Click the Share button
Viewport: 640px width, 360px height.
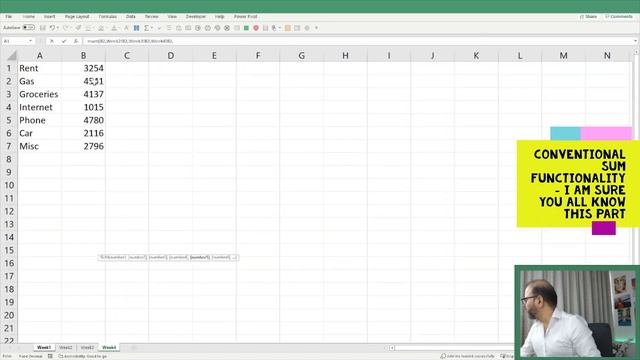[x=589, y=17]
